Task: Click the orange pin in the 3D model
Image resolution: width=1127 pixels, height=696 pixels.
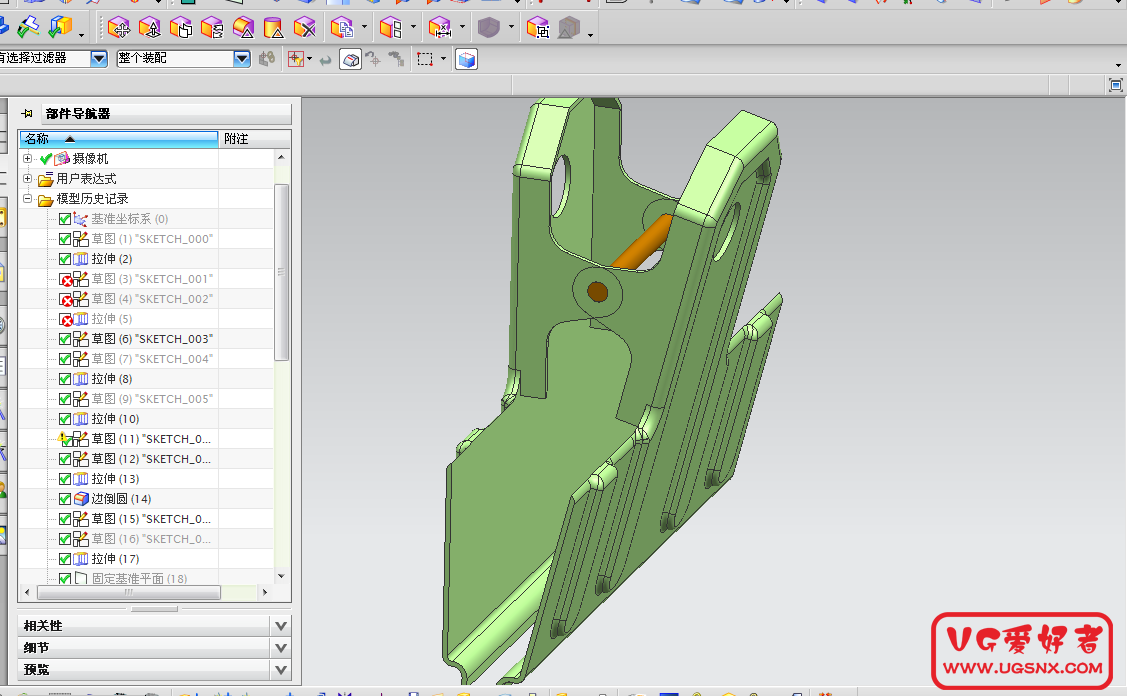Action: coord(641,242)
